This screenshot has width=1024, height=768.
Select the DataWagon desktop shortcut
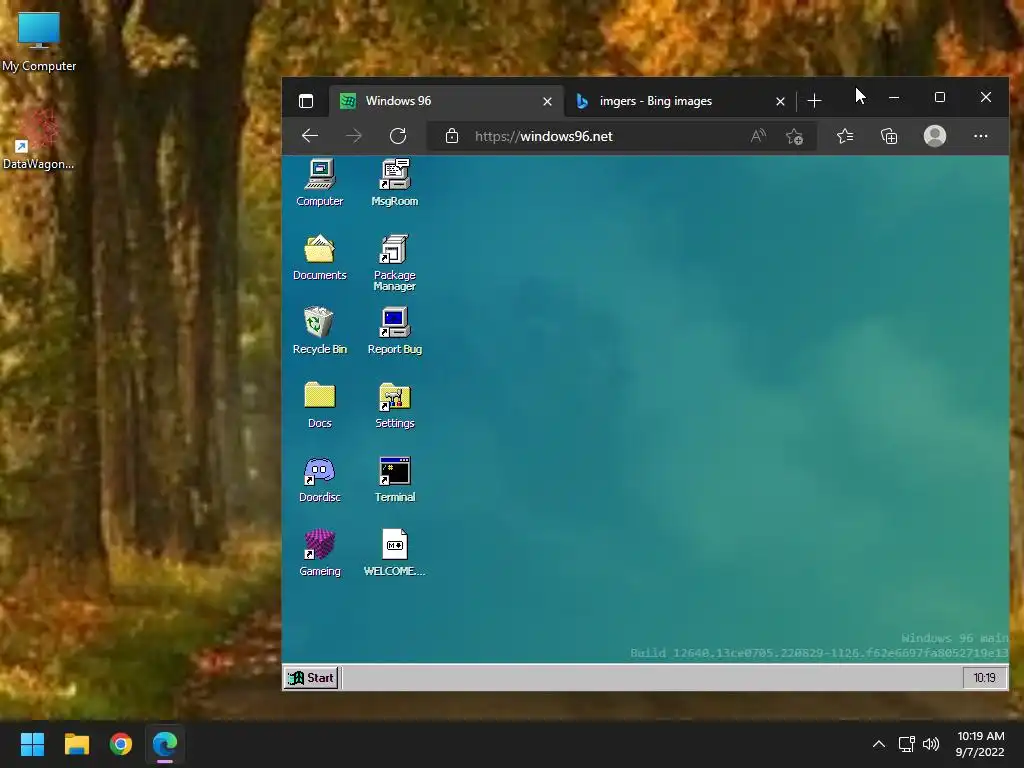pos(38,139)
